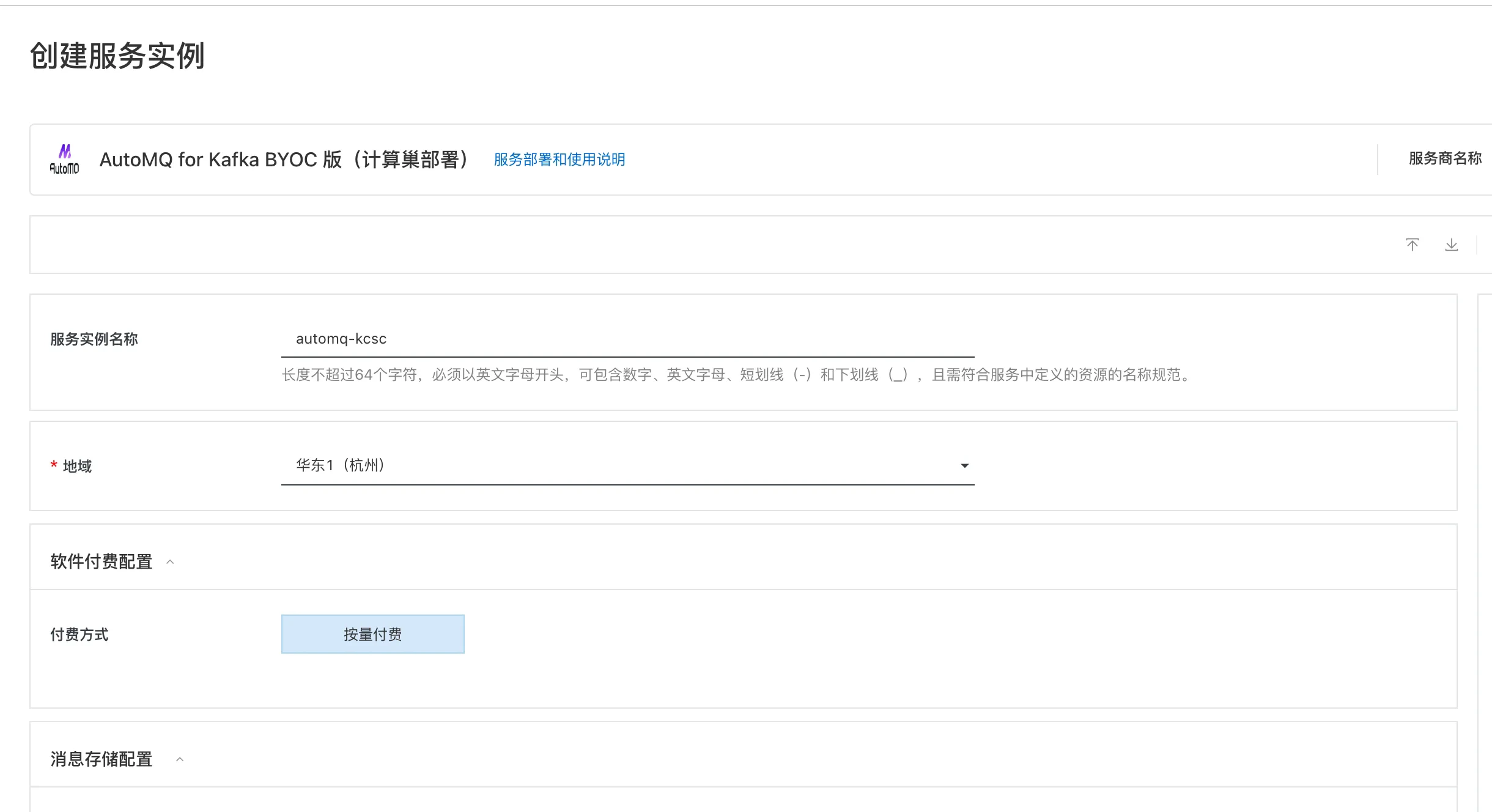Click the 创建服务实例 page title
Screen dimensions: 1492x812
pos(117,56)
